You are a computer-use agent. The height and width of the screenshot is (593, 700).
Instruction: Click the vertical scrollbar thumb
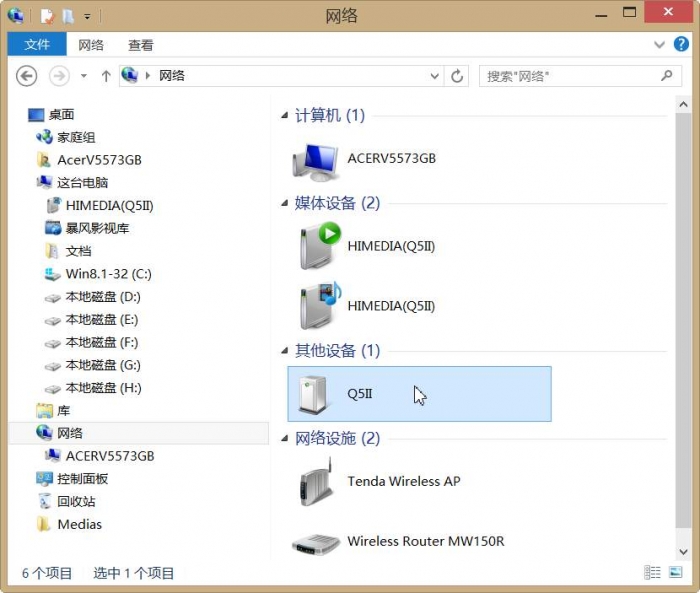coord(683,320)
